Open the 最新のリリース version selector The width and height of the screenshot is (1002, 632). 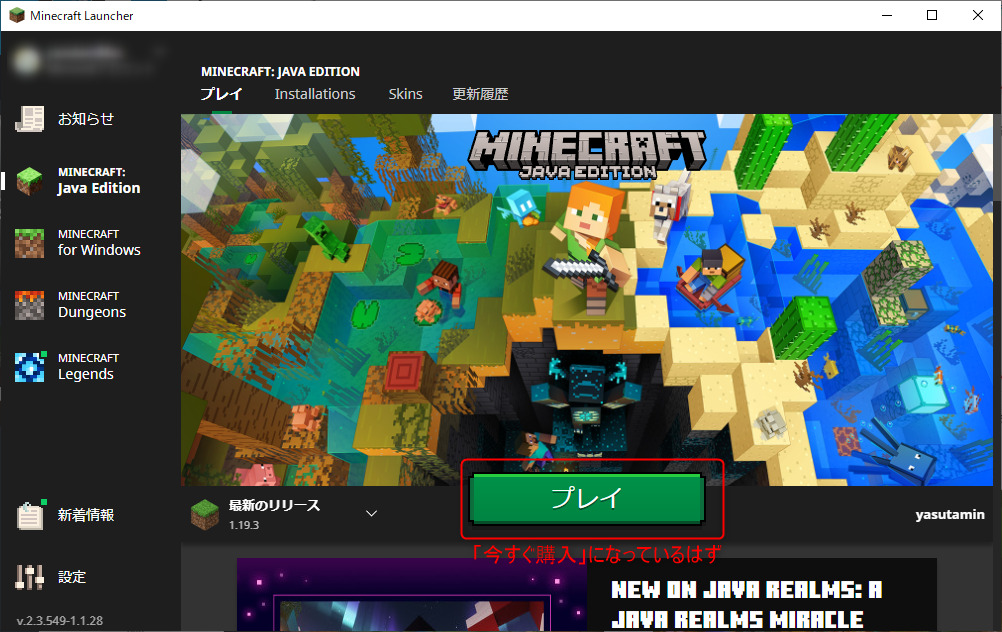click(x=285, y=514)
